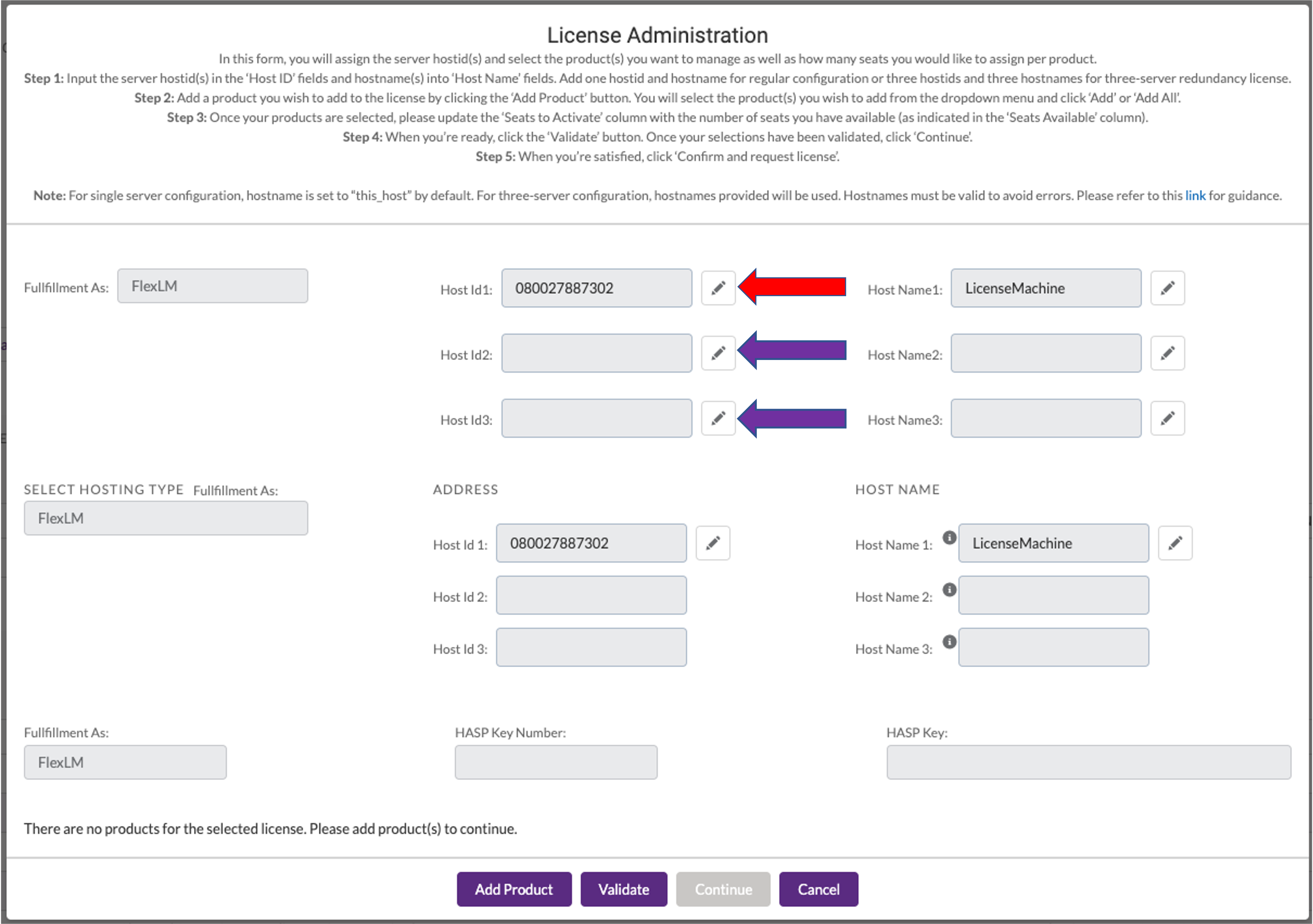
Task: Click the pencil beside LicenseMachine under Host Name
Action: coord(1176,543)
